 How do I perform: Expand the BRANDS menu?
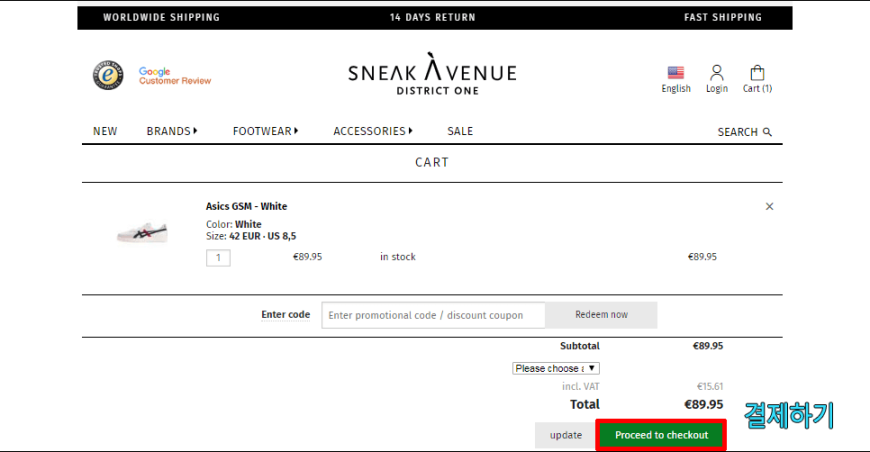click(172, 131)
